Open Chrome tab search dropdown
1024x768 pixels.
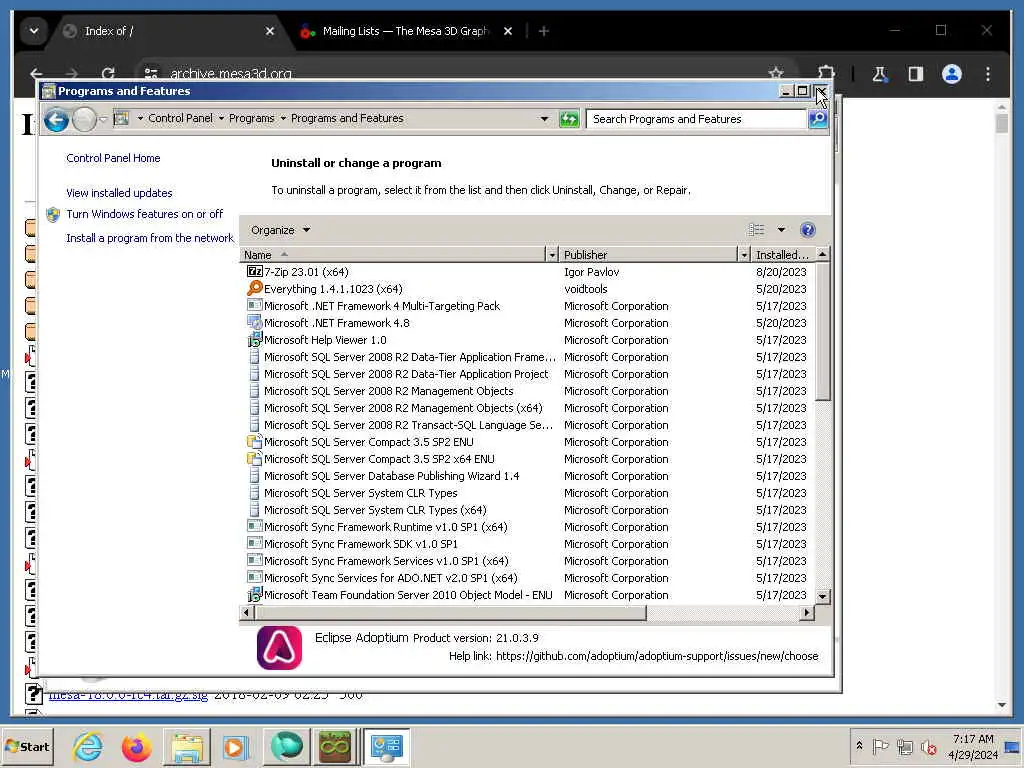[x=34, y=31]
